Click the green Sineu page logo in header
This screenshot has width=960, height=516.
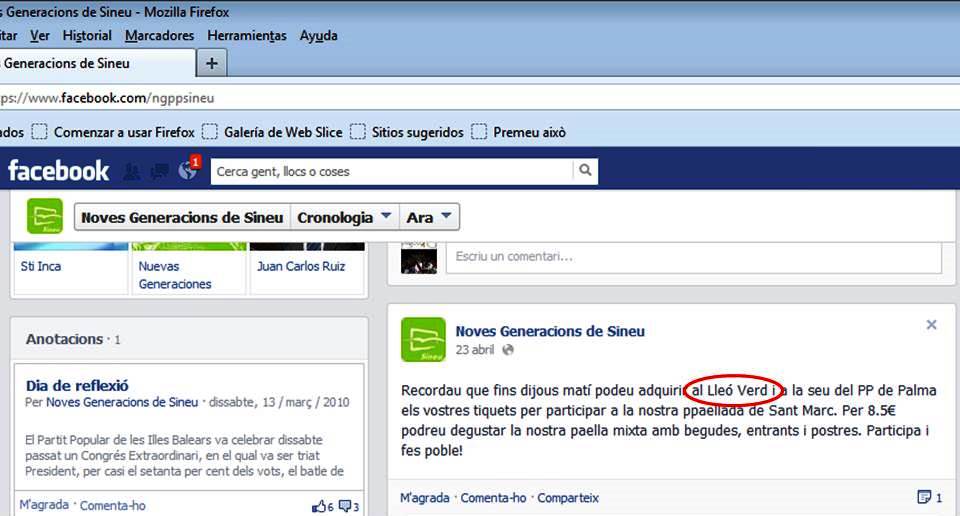(x=45, y=217)
